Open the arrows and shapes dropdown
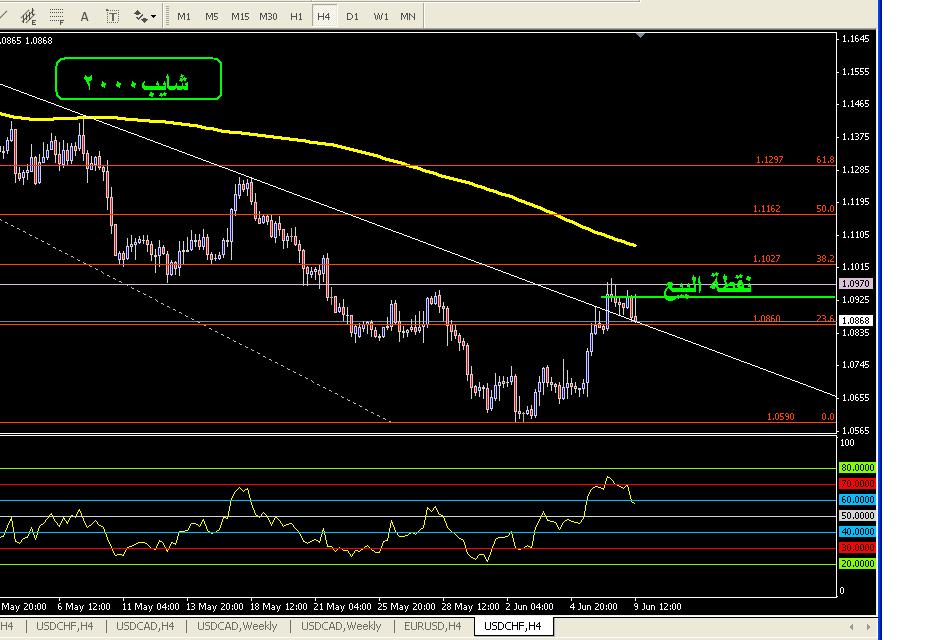Image resolution: width=949 pixels, height=640 pixels. pos(146,16)
